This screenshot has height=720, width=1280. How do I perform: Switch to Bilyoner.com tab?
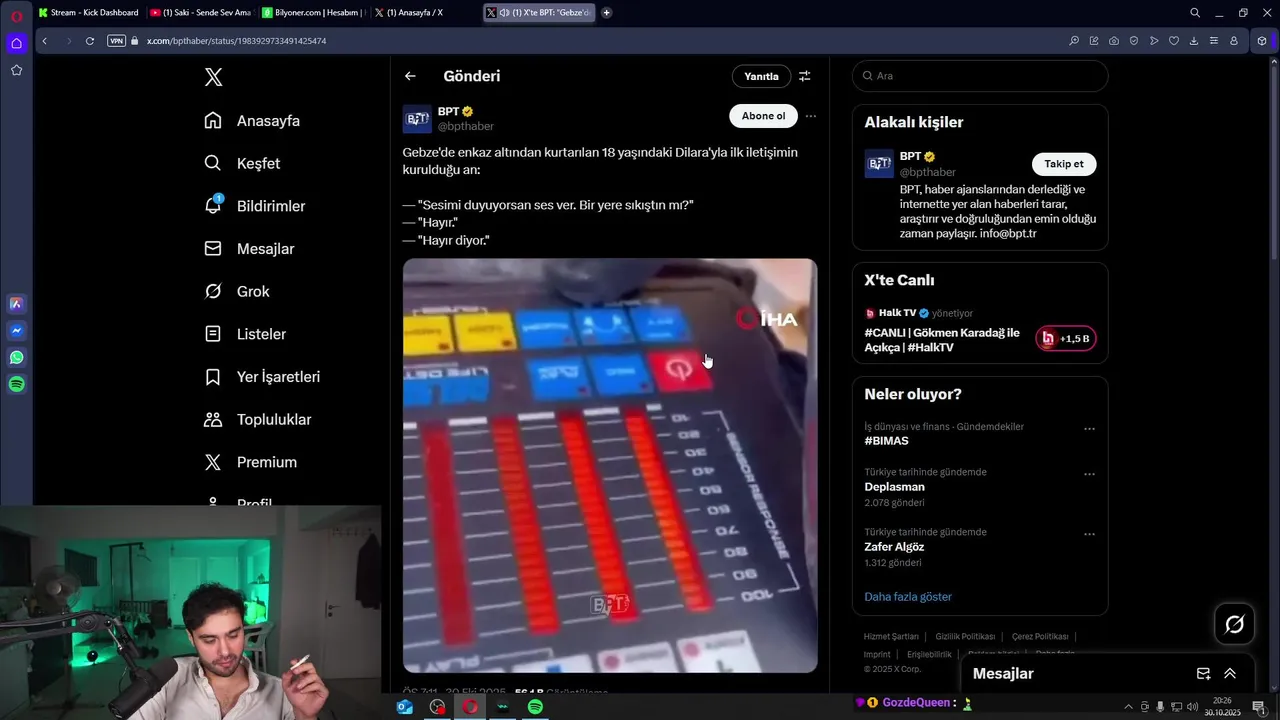313,13
